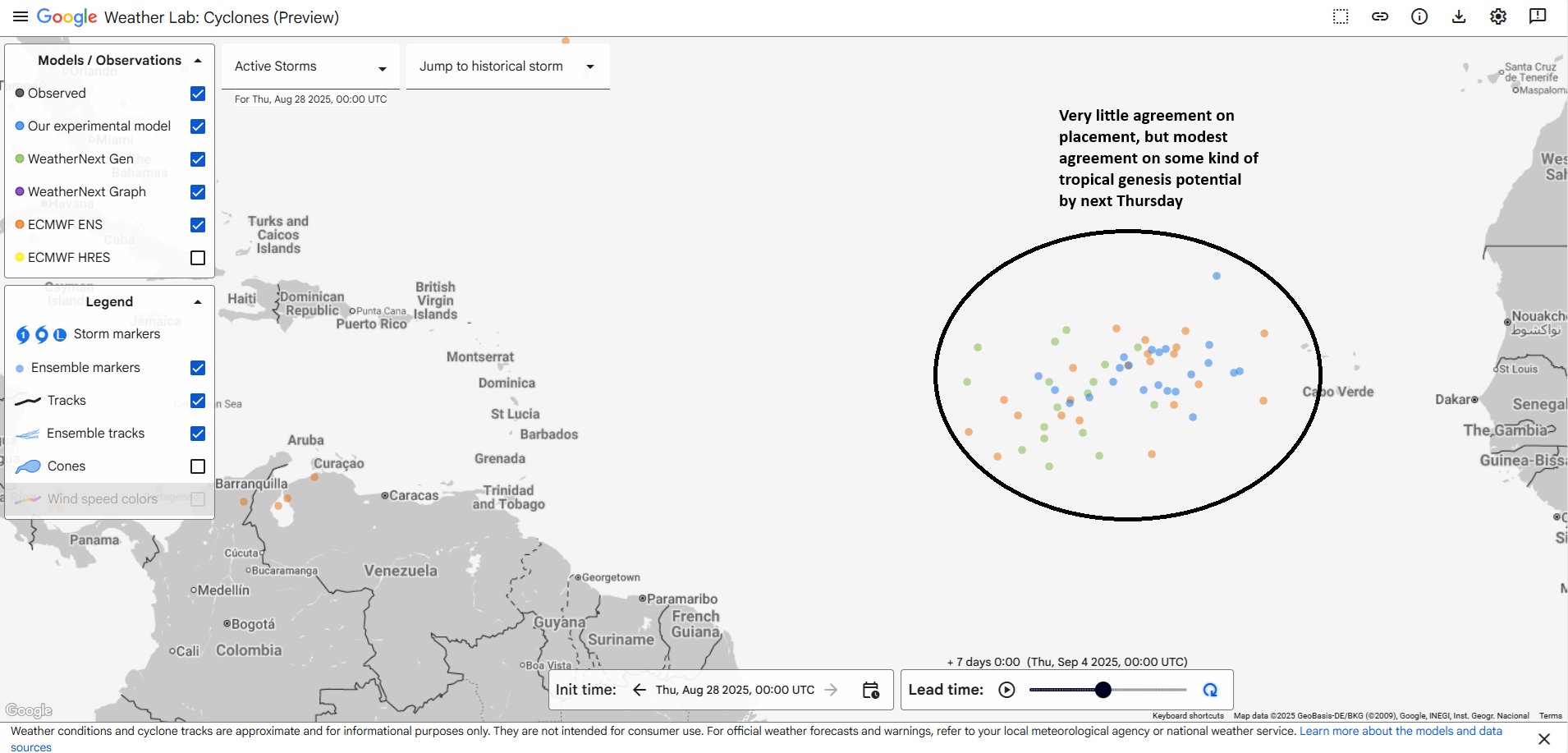Go to previous init time arrow
The width and height of the screenshot is (1568, 753).
(x=640, y=690)
